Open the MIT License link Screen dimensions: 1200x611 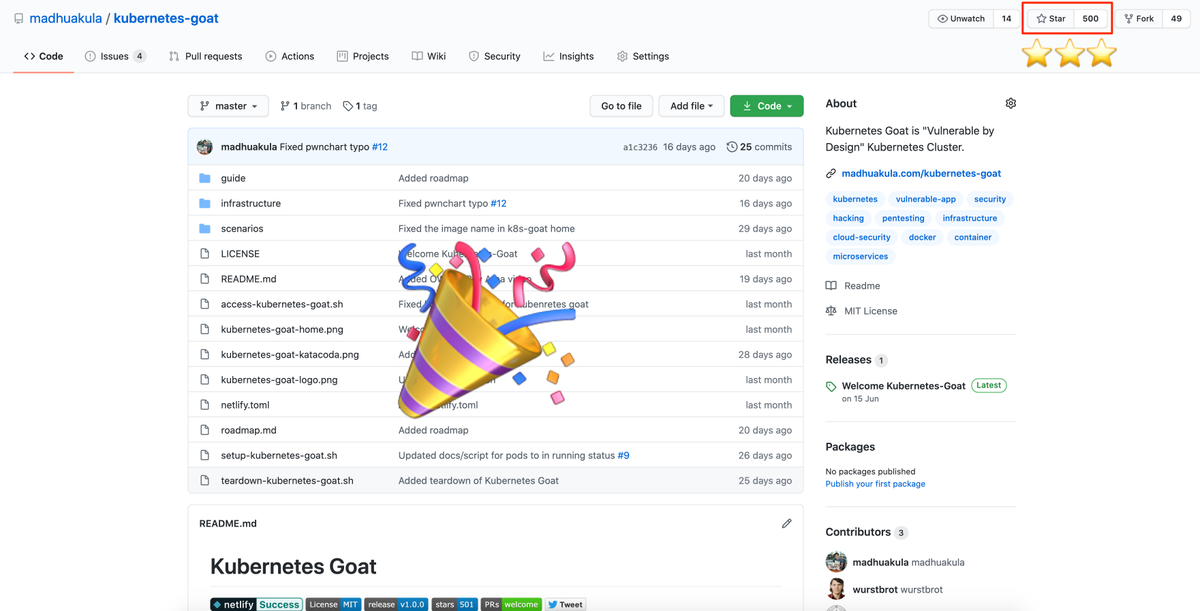click(861, 311)
